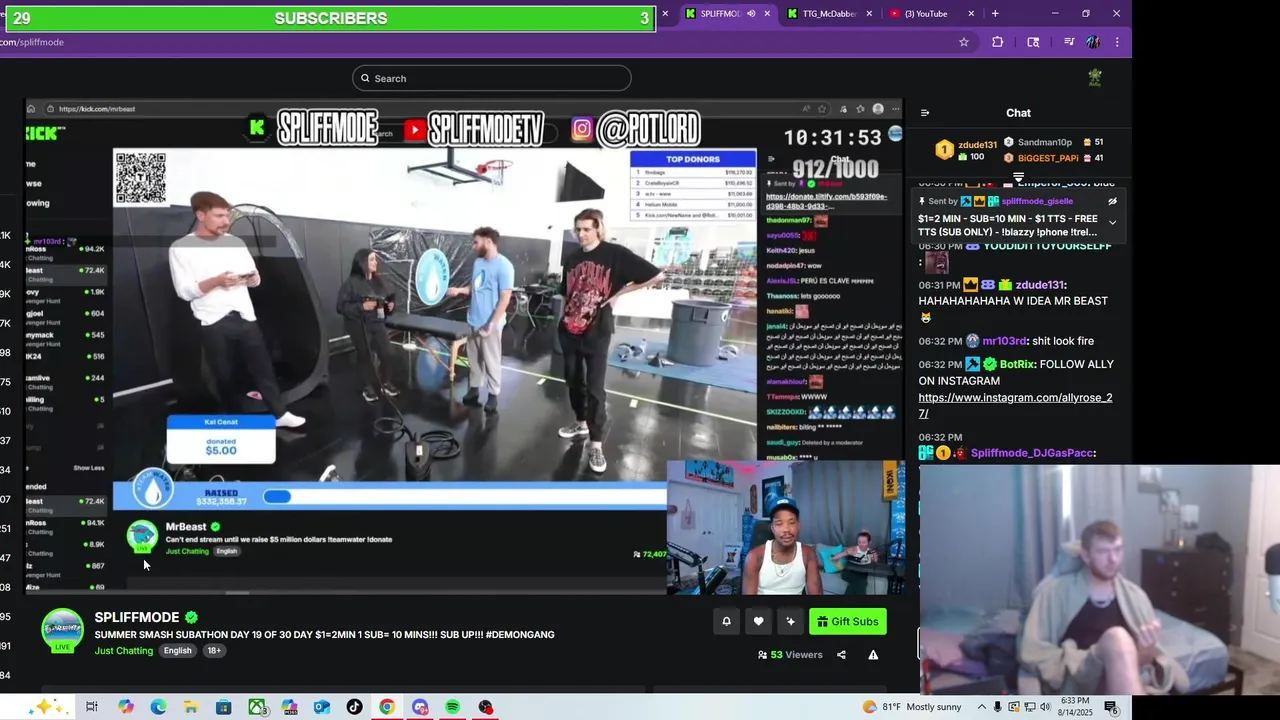Click the 18+ tag
Viewport: 1280px width, 720px height.
(214, 651)
